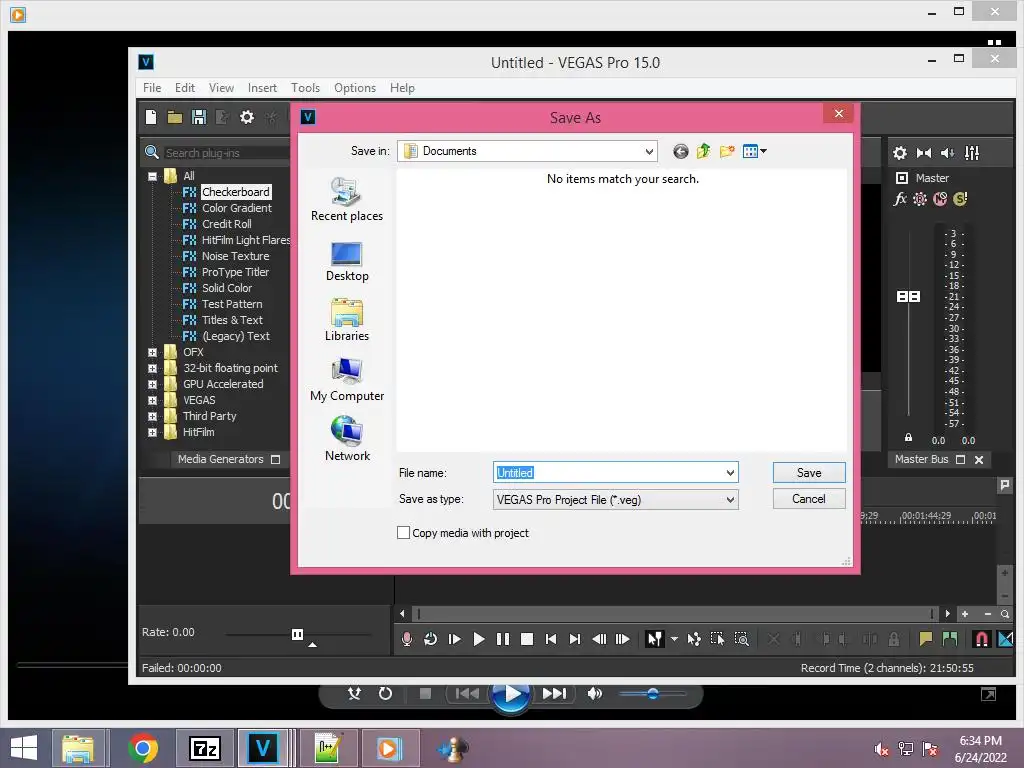1024x768 pixels.
Task: Click the Open folder icon in VEGAS toolbar
Action: click(x=174, y=118)
